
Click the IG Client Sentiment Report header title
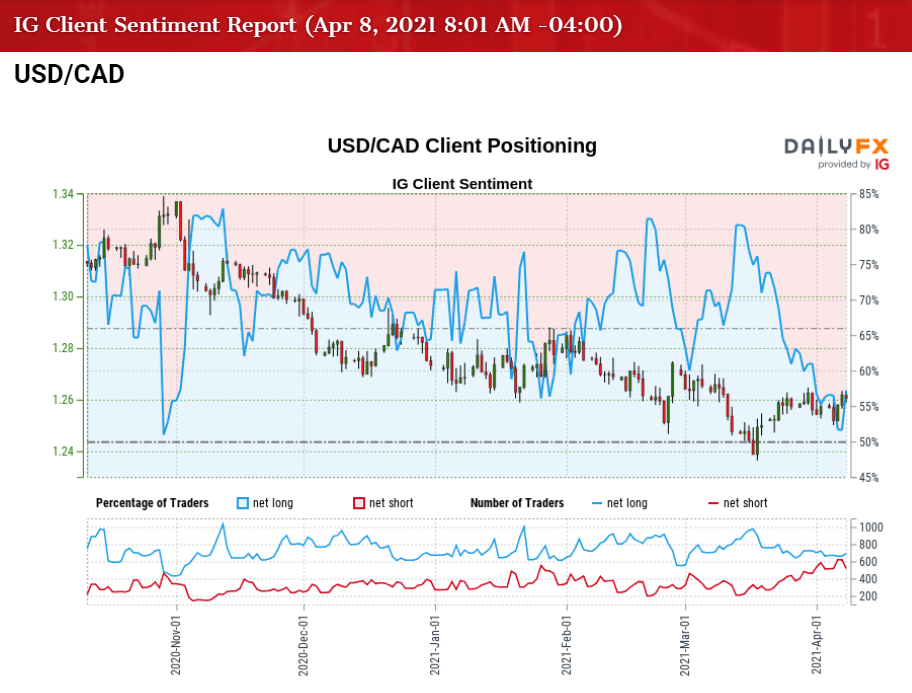(318, 24)
